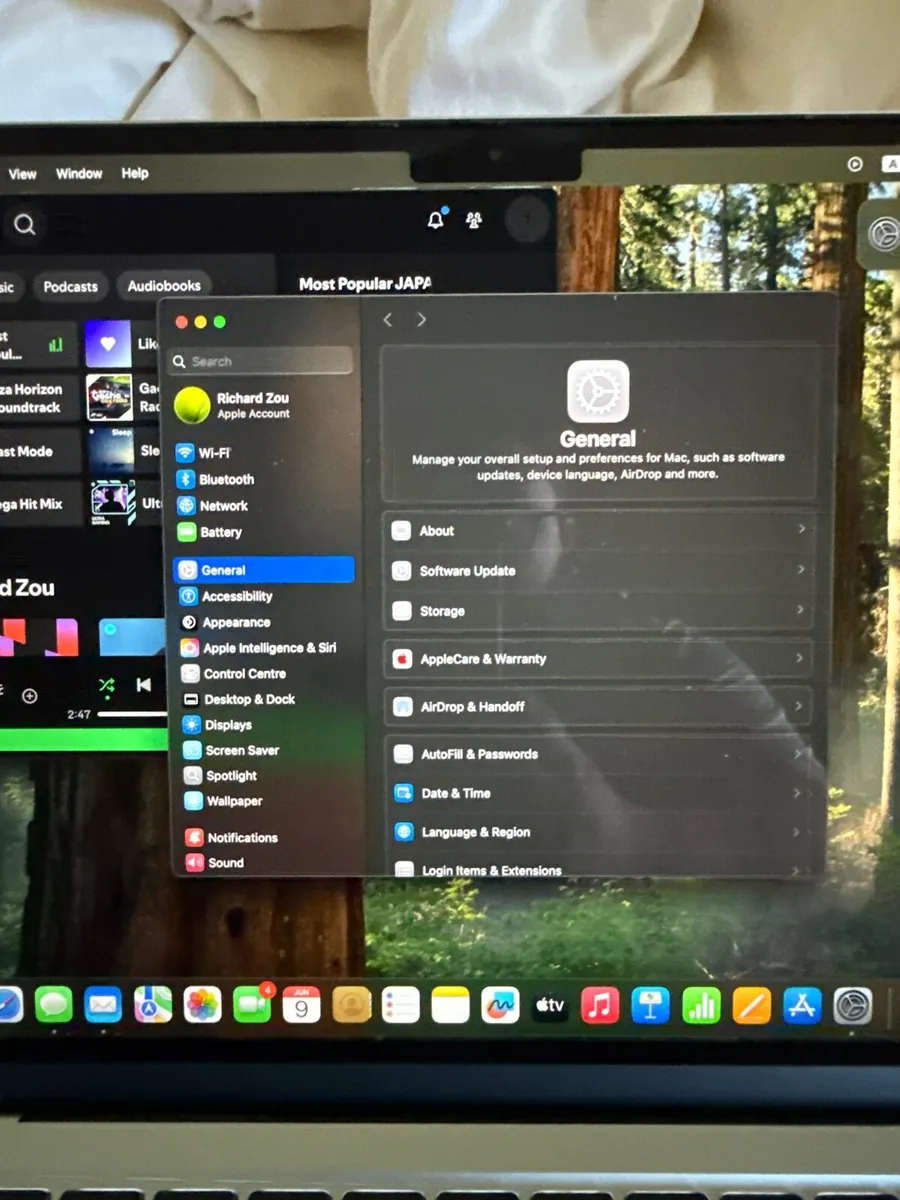Open Spotify's notification bell
The image size is (900, 1200).
coord(435,220)
